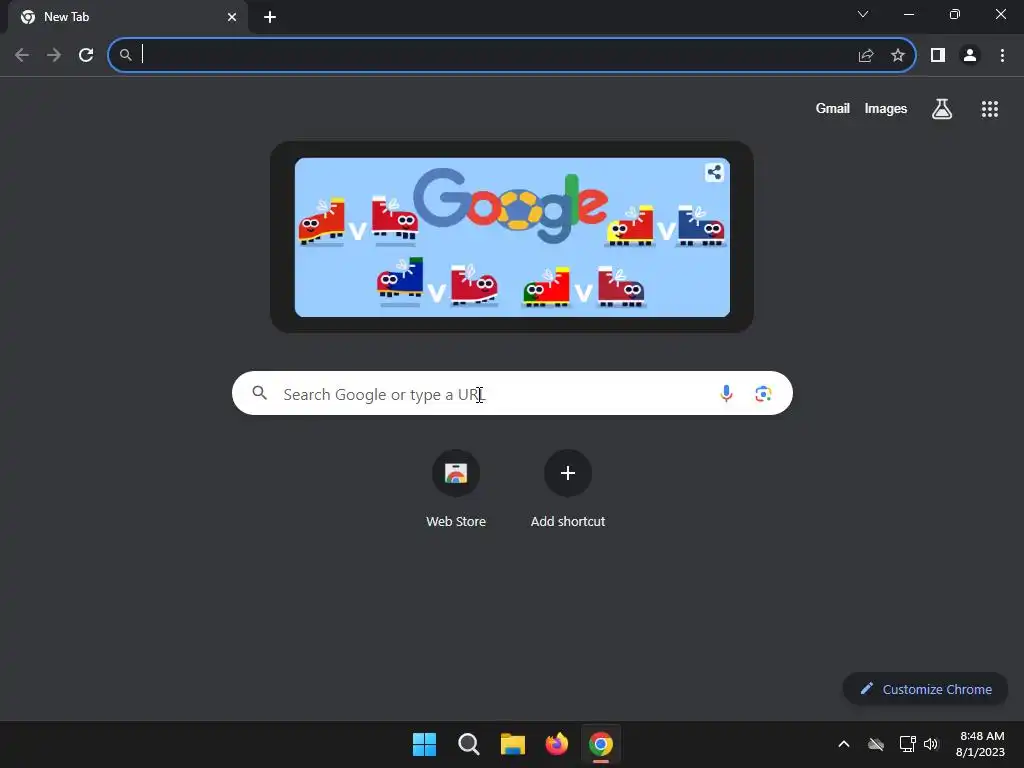The height and width of the screenshot is (768, 1024).
Task: Click the Chrome taskbar icon
Action: (601, 744)
